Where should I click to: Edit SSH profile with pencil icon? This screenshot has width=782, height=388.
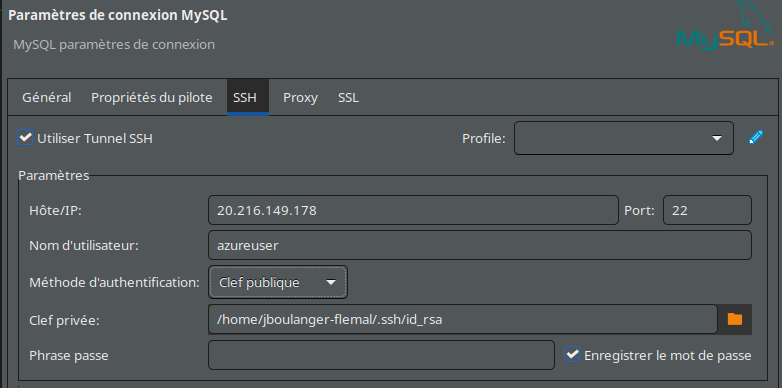pyautogui.click(x=756, y=138)
